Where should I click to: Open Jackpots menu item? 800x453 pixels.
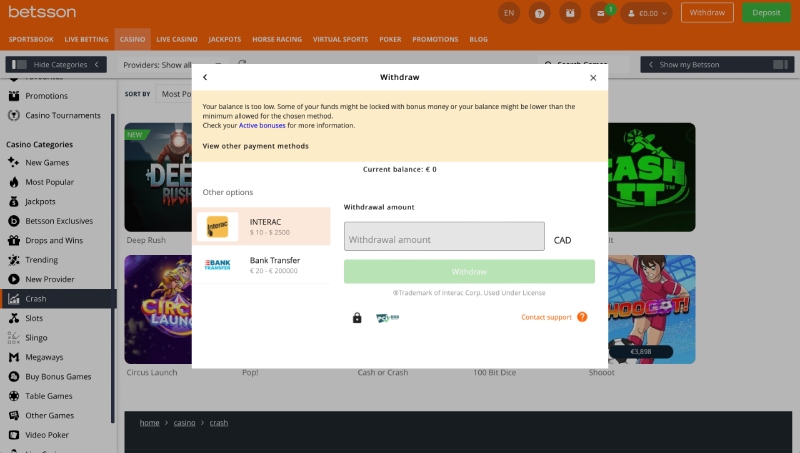[x=224, y=39]
